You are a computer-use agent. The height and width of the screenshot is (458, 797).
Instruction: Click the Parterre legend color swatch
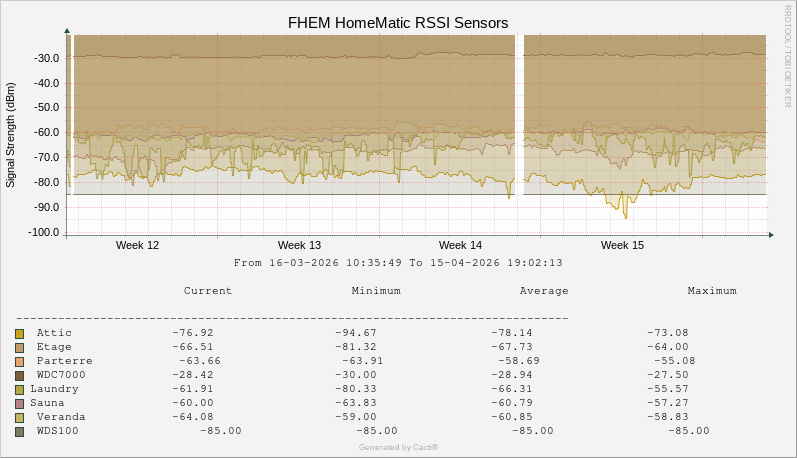(x=20, y=361)
